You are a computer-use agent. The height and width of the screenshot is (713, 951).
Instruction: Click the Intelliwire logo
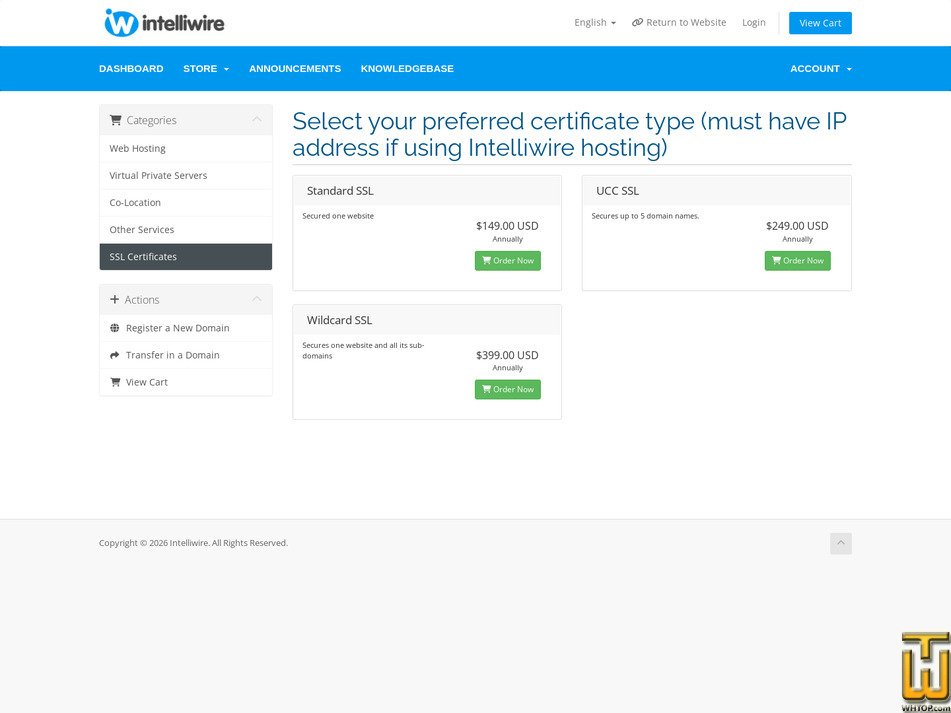(164, 23)
